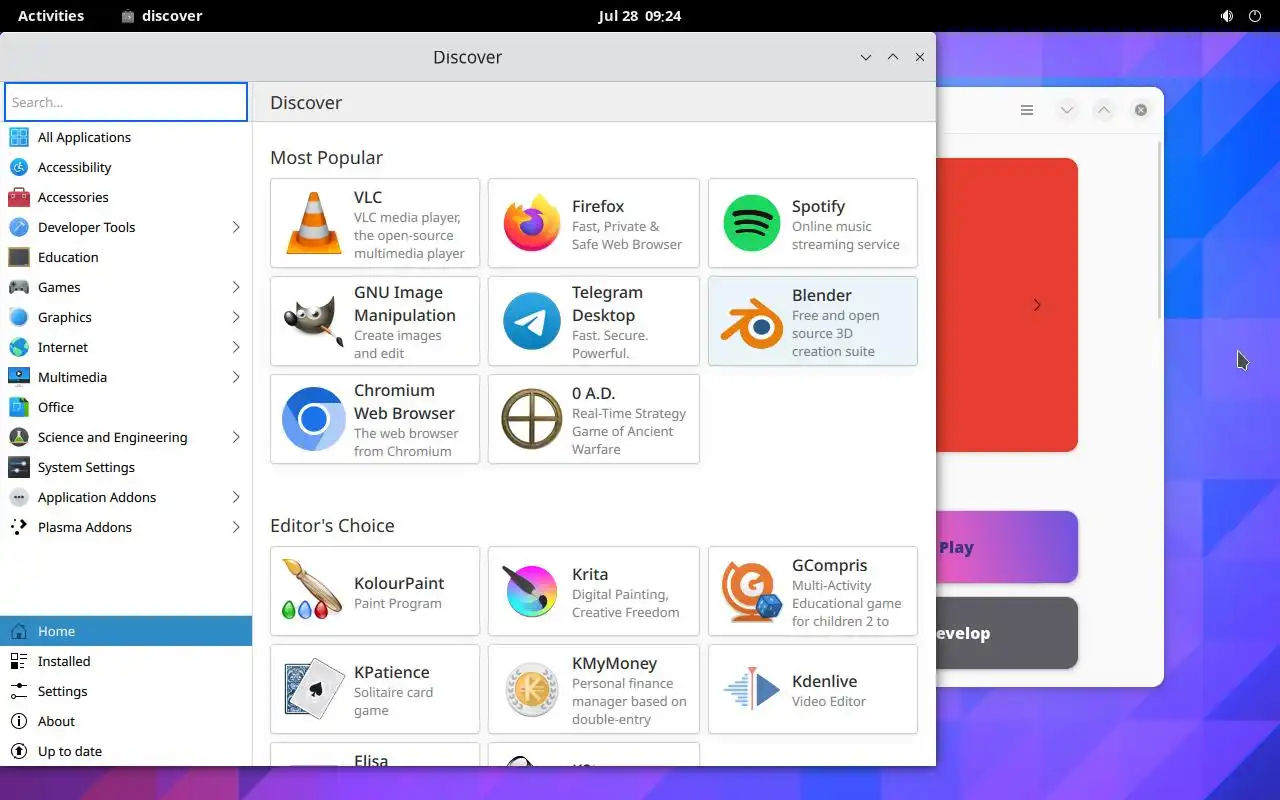The image size is (1280, 800).
Task: Click the Accessibility category icon
Action: [x=19, y=167]
